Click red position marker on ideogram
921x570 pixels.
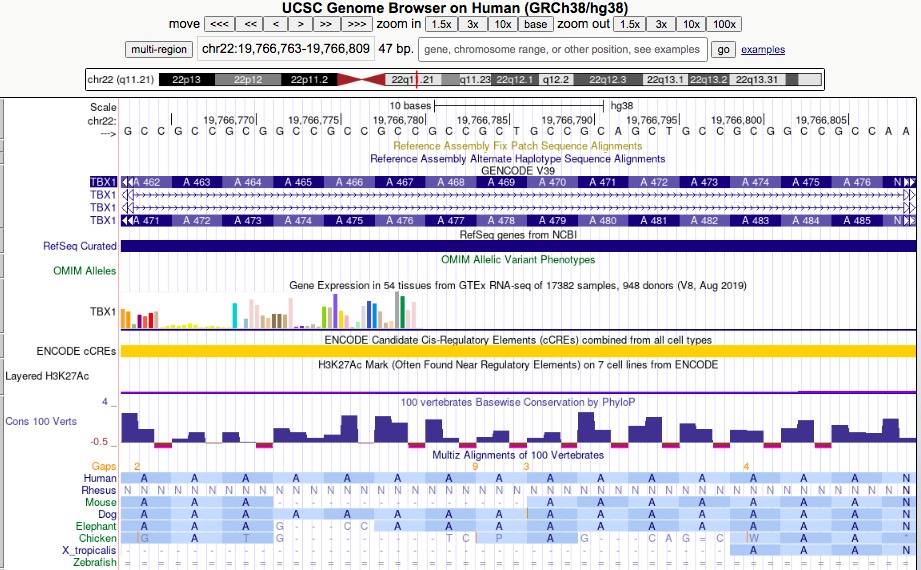click(x=416, y=79)
